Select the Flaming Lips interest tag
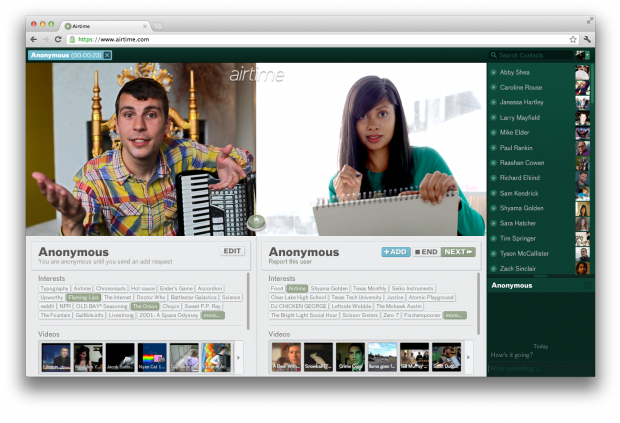620x423 pixels. click(83, 297)
